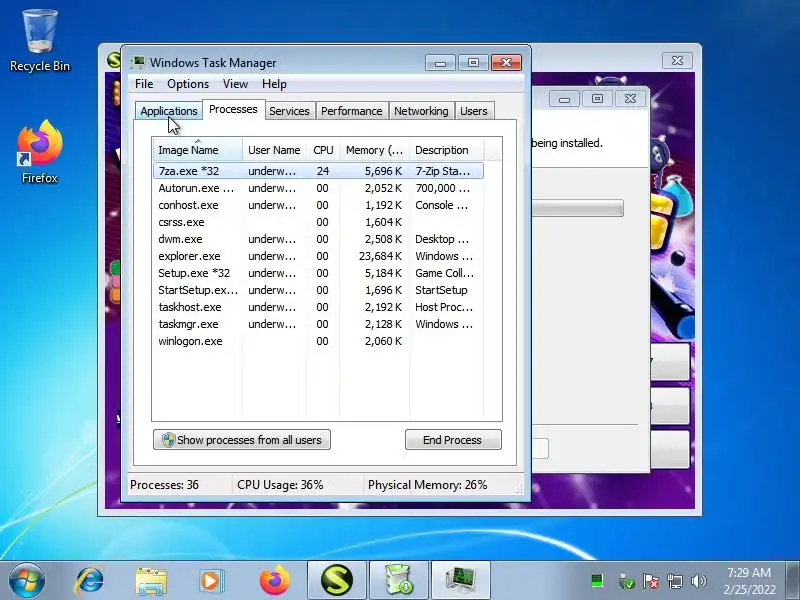The height and width of the screenshot is (600, 800).
Task: Click the End Process button
Action: point(453,440)
